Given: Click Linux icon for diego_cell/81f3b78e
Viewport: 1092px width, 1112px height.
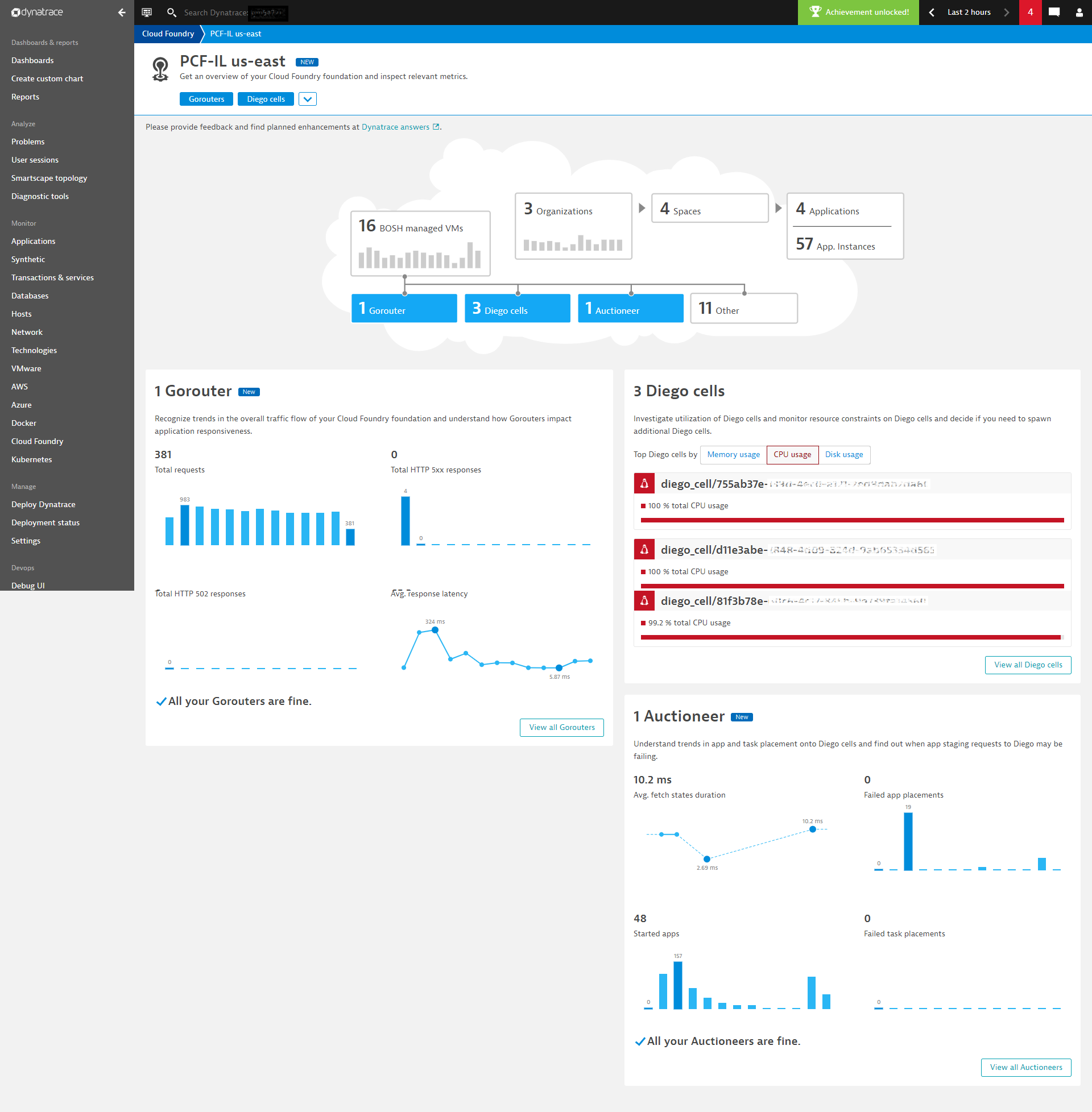Looking at the screenshot, I should pos(644,600).
